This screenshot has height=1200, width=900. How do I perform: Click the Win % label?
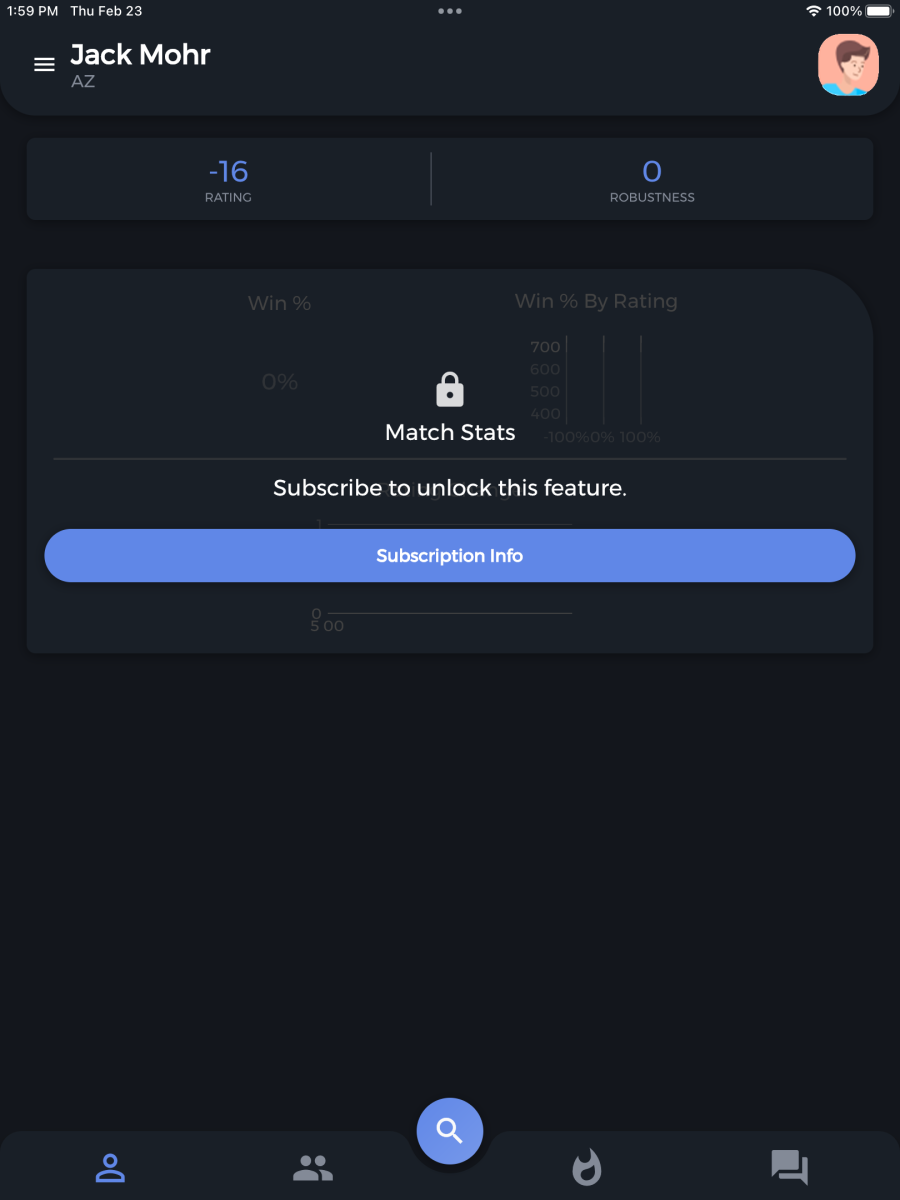[279, 303]
